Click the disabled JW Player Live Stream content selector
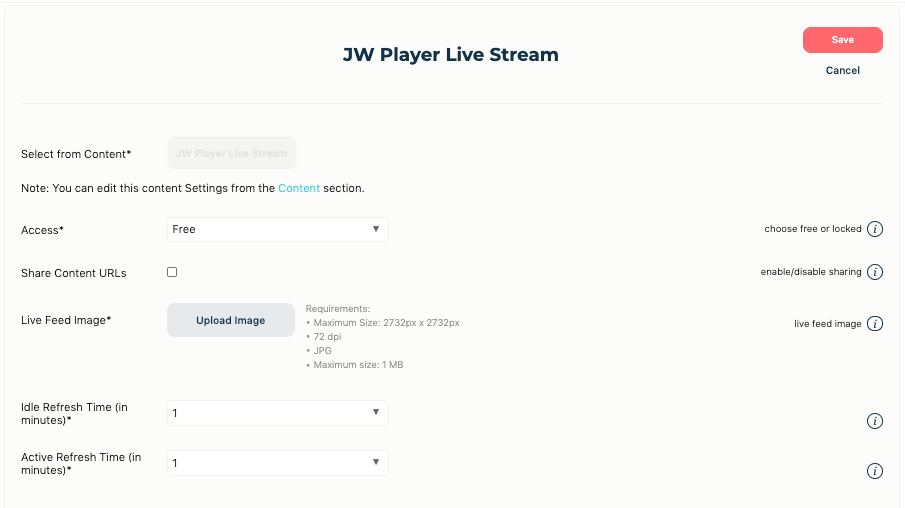Screen dimensions: 905x508 tap(231, 153)
